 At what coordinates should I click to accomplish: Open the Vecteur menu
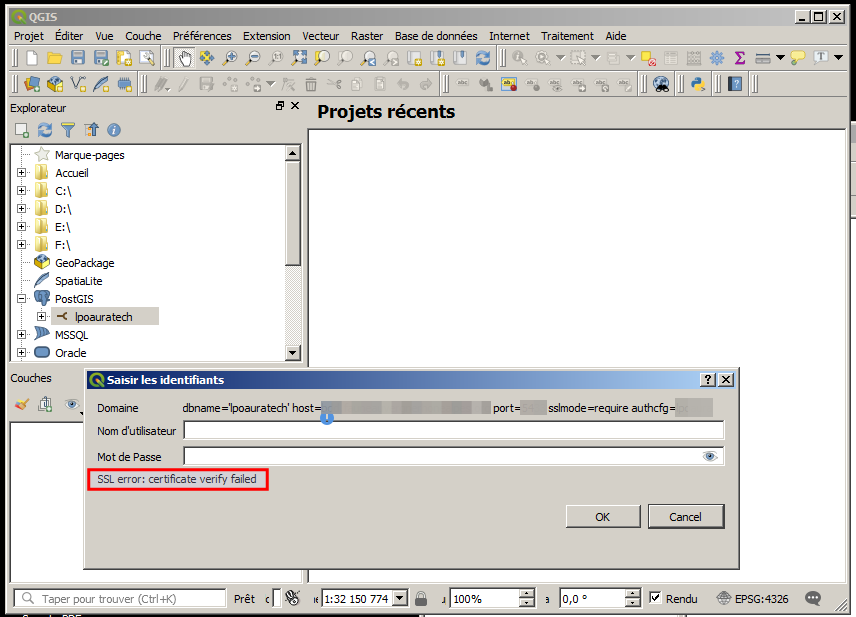[321, 36]
